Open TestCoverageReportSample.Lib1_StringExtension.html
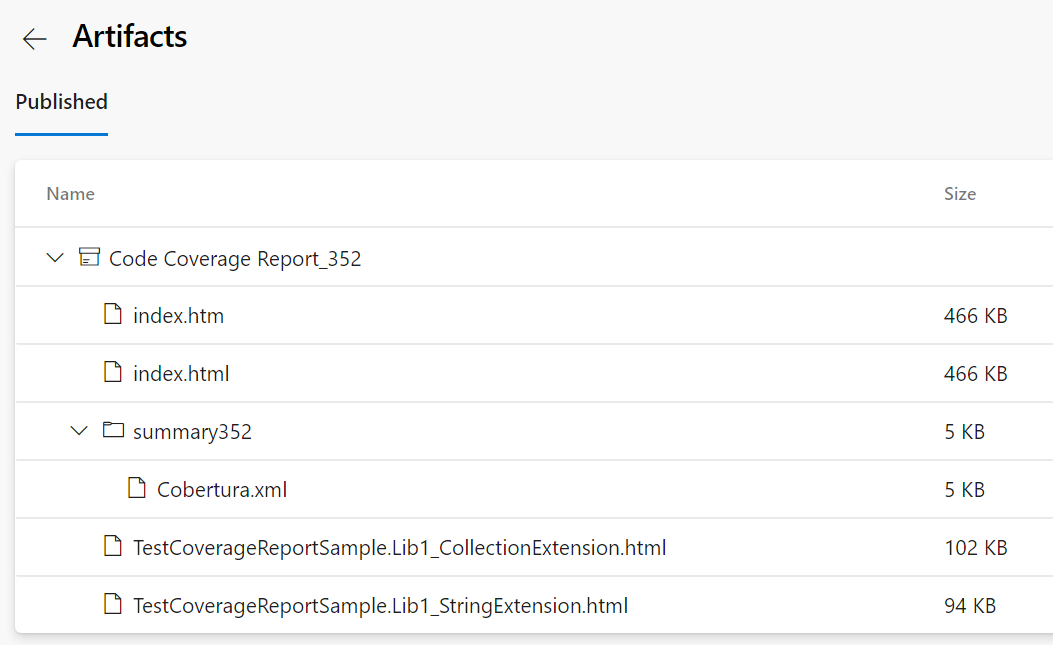1053x645 pixels. pos(380,606)
